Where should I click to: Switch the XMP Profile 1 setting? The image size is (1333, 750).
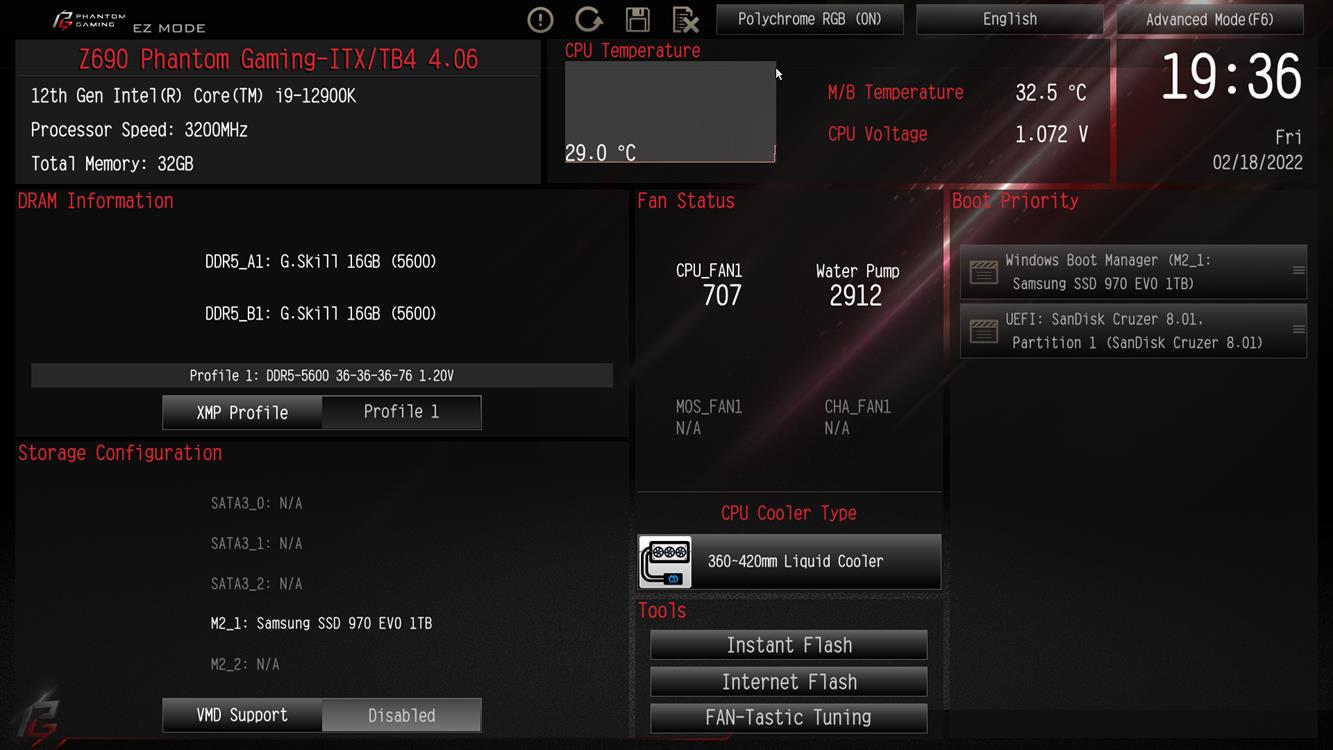(x=401, y=412)
